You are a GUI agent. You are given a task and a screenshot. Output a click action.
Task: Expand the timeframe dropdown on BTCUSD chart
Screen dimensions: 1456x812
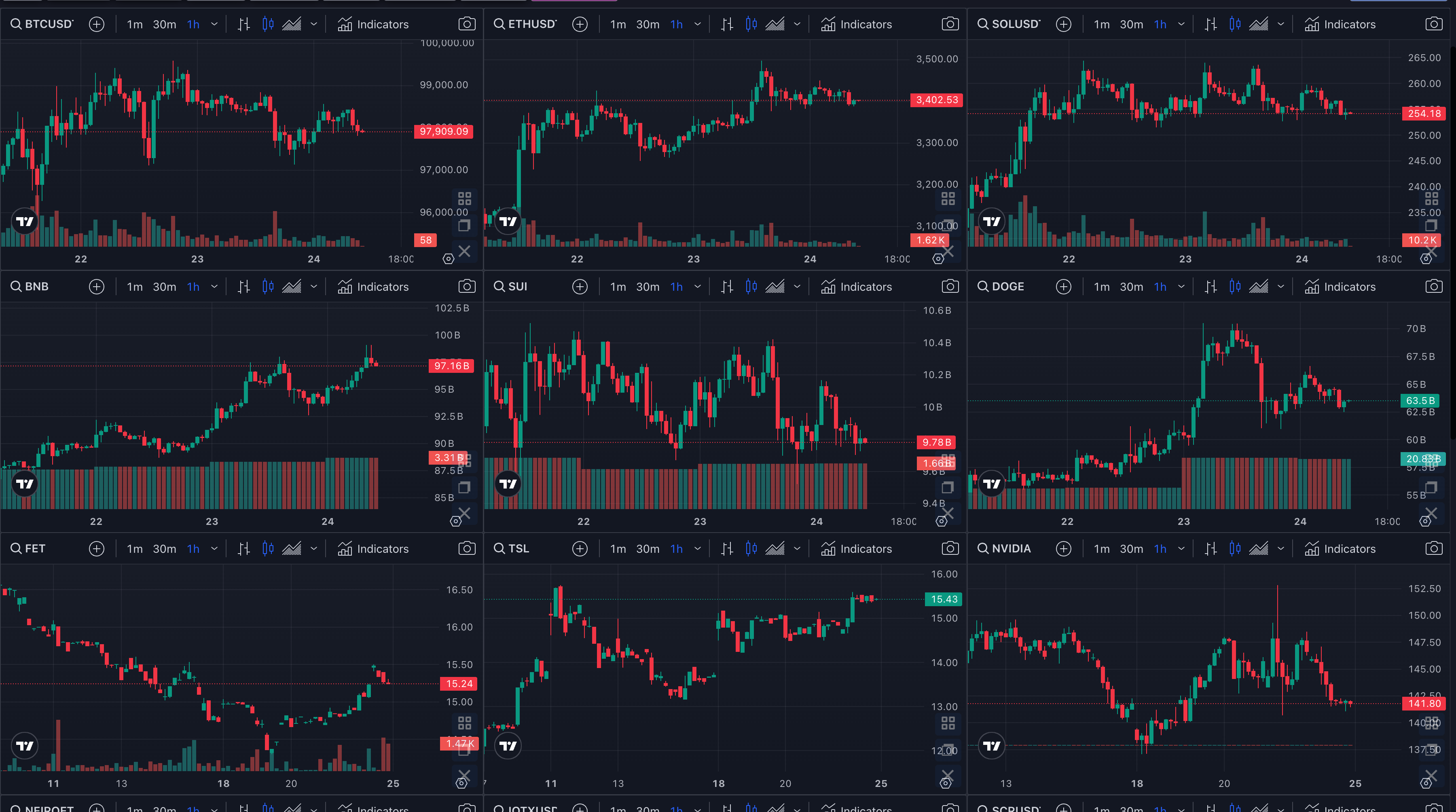pos(214,24)
